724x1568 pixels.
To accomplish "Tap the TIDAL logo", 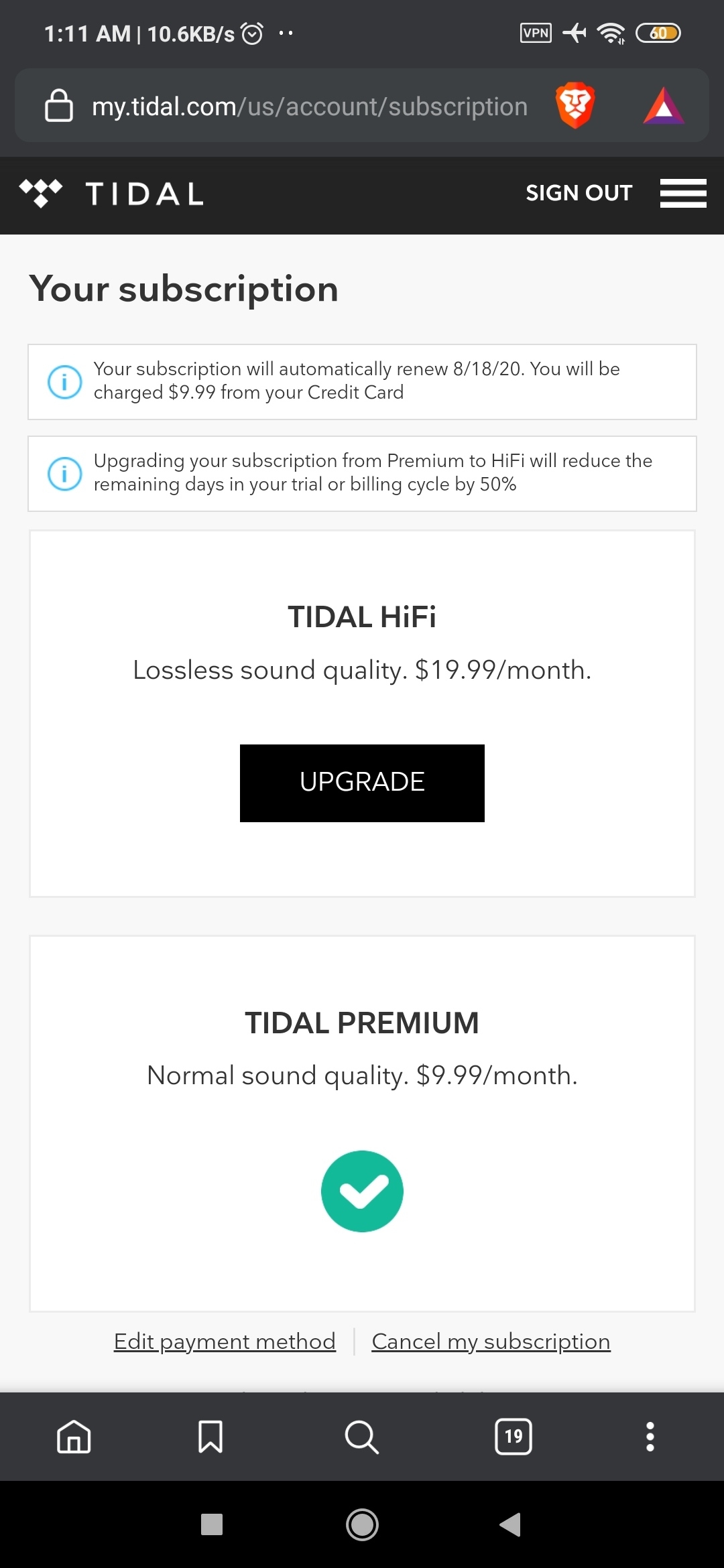I will point(111,194).
